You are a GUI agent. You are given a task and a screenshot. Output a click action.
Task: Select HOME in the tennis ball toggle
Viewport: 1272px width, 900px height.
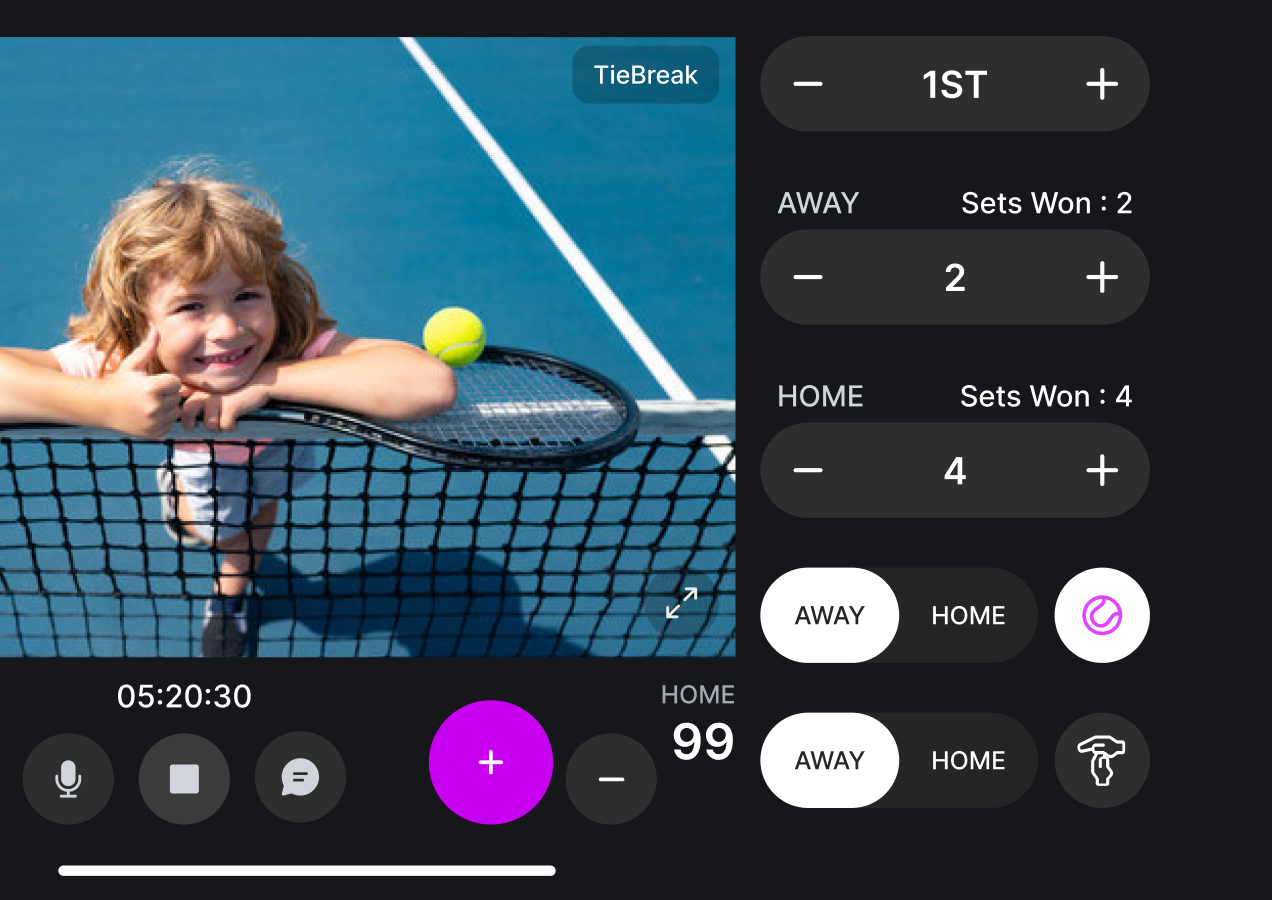point(968,615)
